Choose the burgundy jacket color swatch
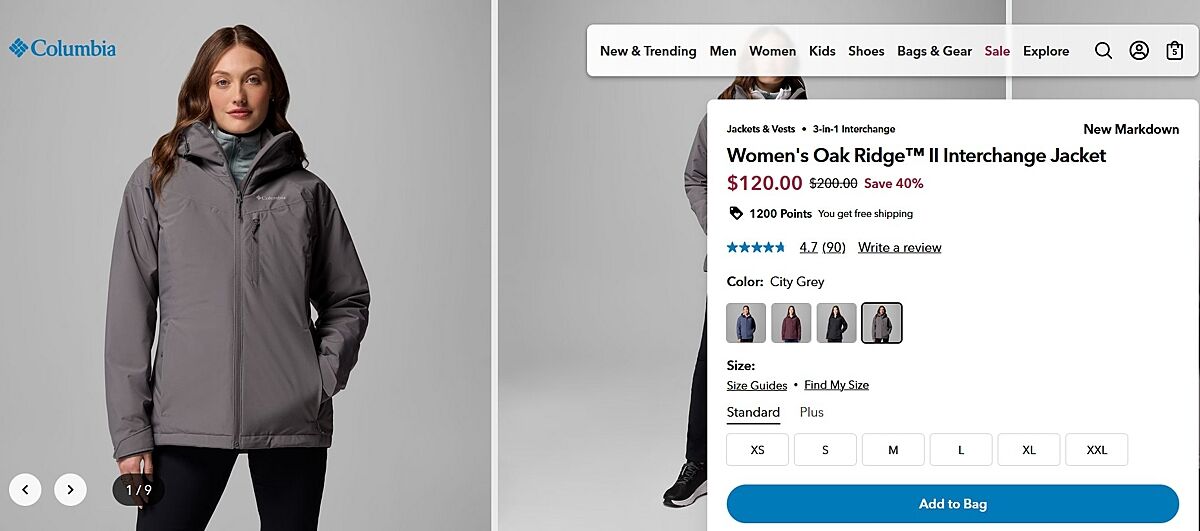Viewport: 1200px width, 531px height. coord(791,323)
